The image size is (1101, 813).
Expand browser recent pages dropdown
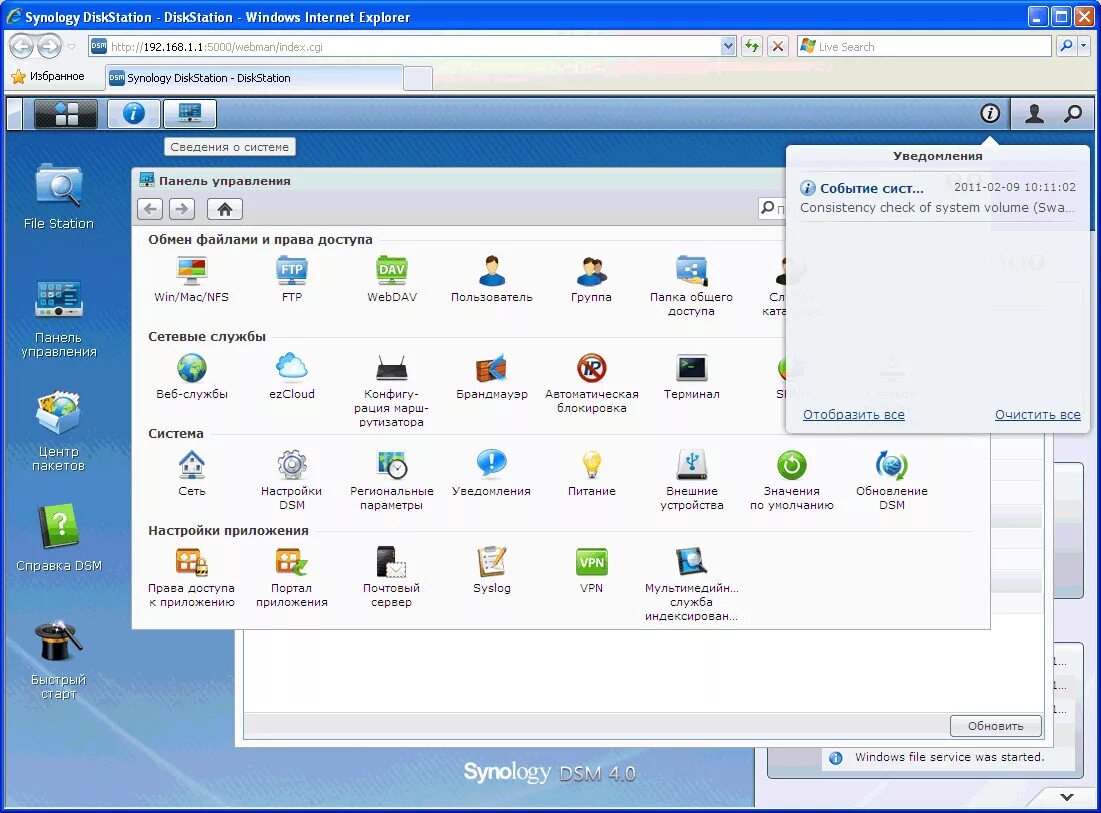pyautogui.click(x=71, y=47)
